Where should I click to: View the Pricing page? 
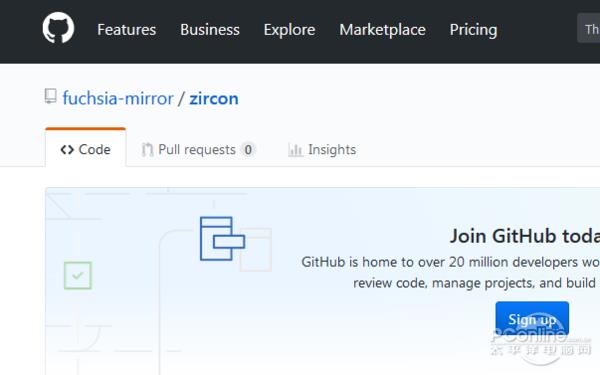click(473, 30)
